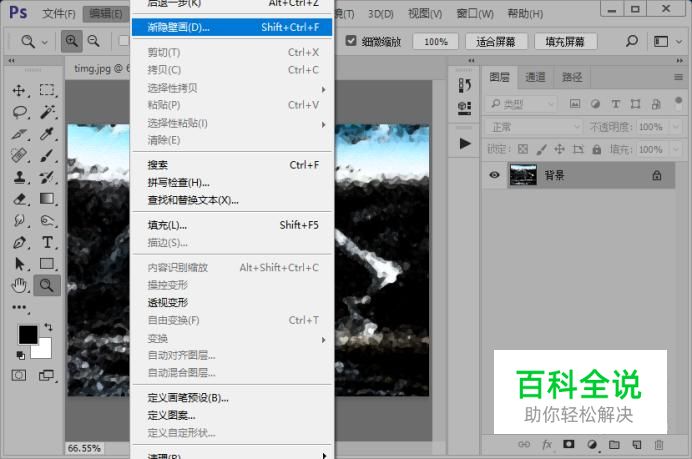Select the Clone Stamp tool
Viewport: 692px width, 459px height.
(19, 177)
